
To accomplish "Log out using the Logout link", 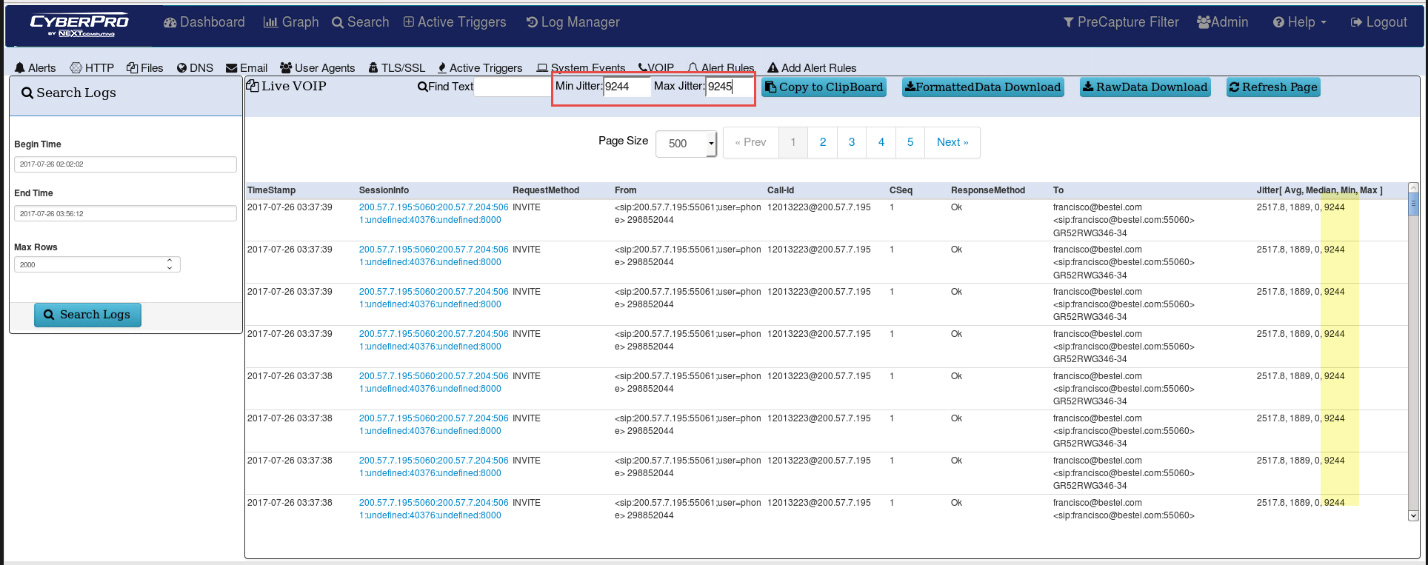I will (x=1378, y=22).
